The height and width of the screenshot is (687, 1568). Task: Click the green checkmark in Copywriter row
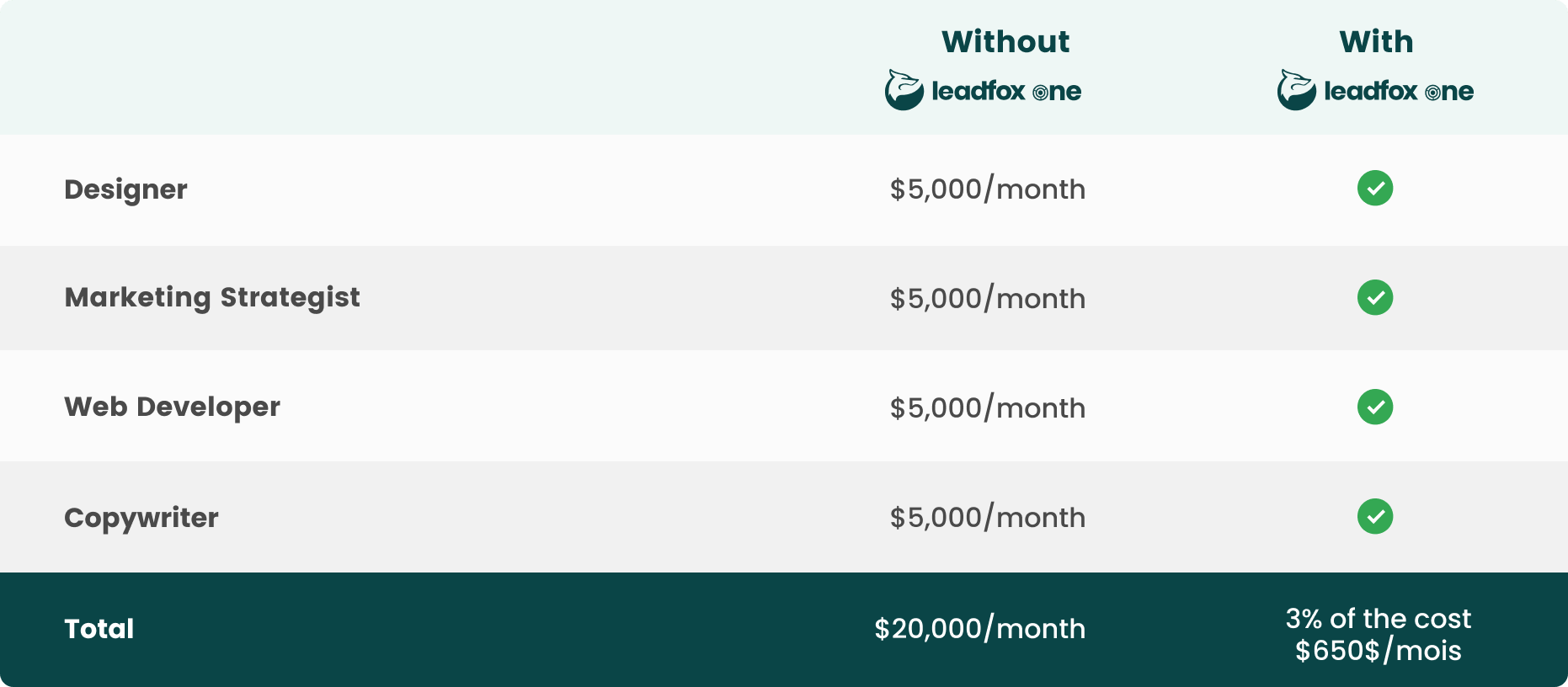[1375, 516]
